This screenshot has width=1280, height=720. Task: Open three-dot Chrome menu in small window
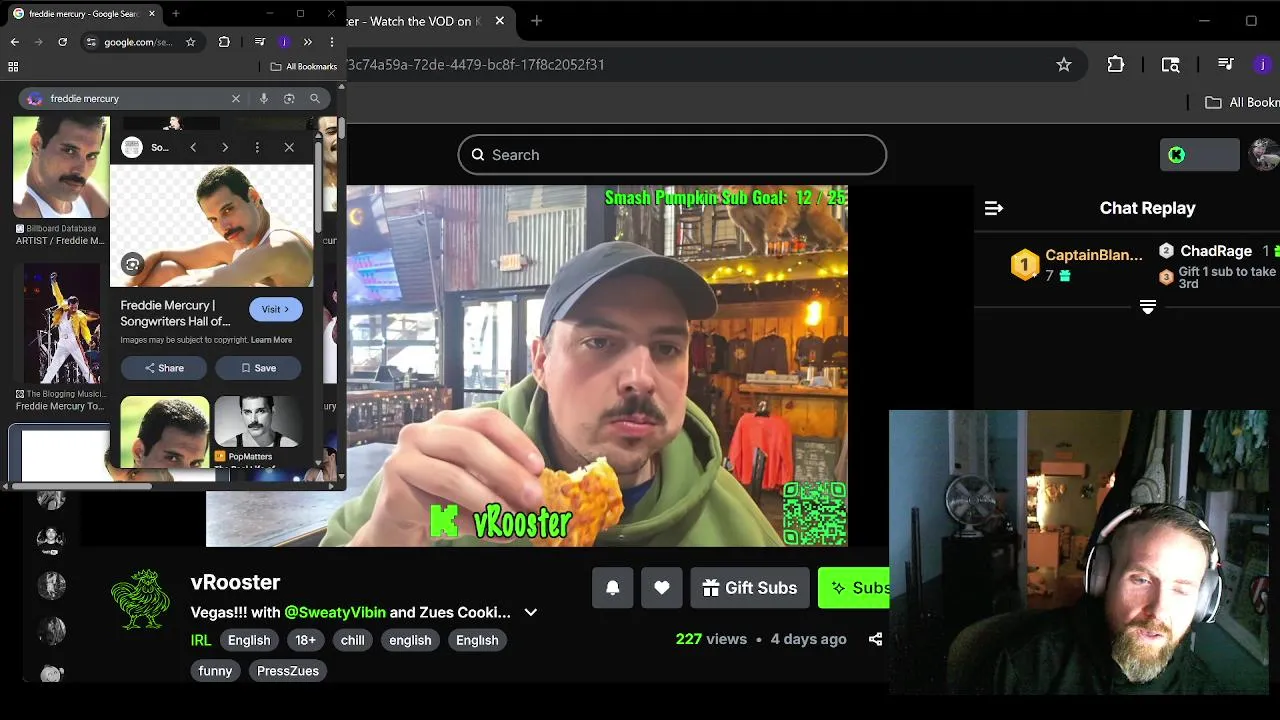(x=331, y=42)
